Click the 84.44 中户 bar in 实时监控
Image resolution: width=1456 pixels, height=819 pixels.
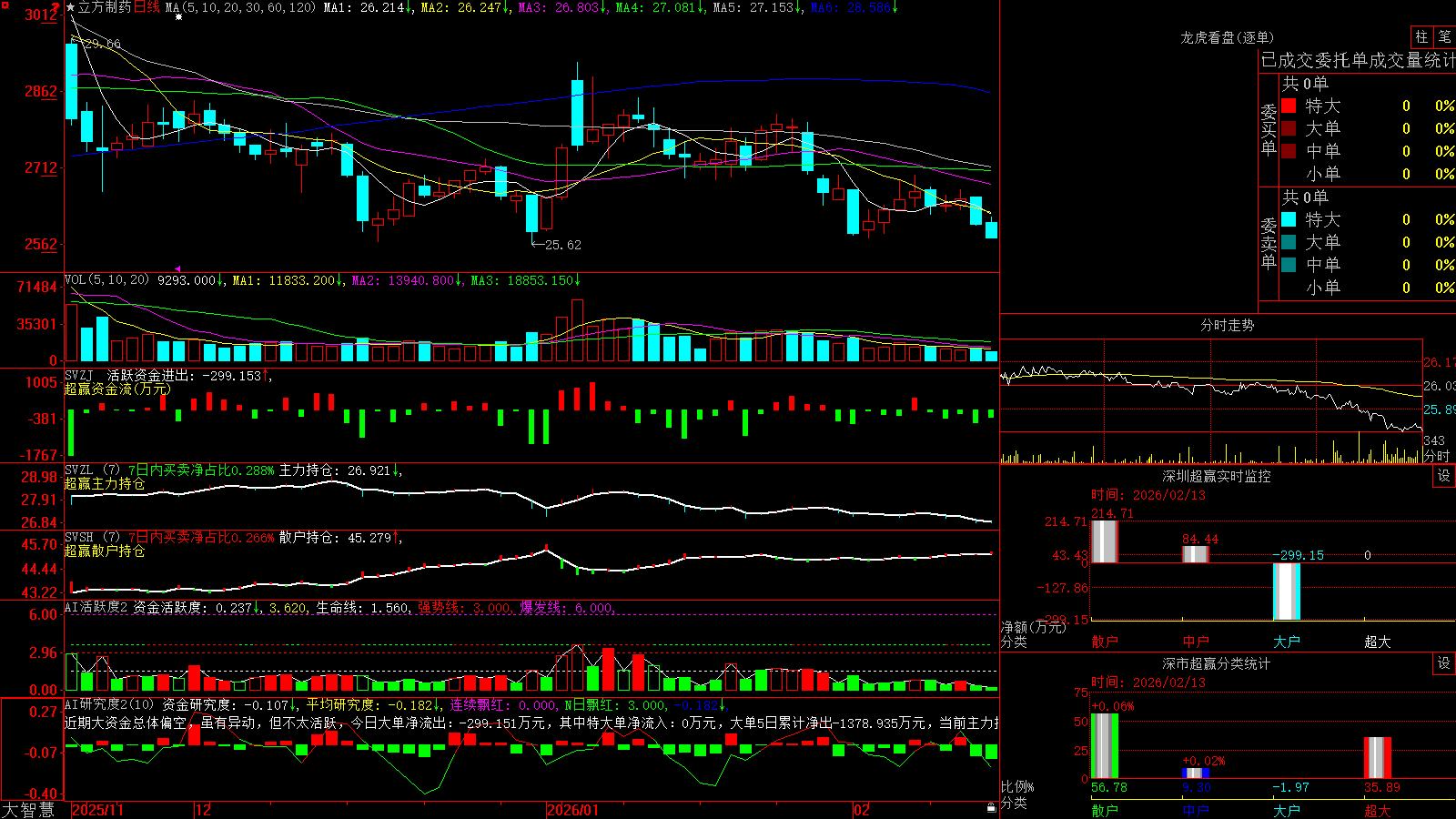[x=1195, y=554]
